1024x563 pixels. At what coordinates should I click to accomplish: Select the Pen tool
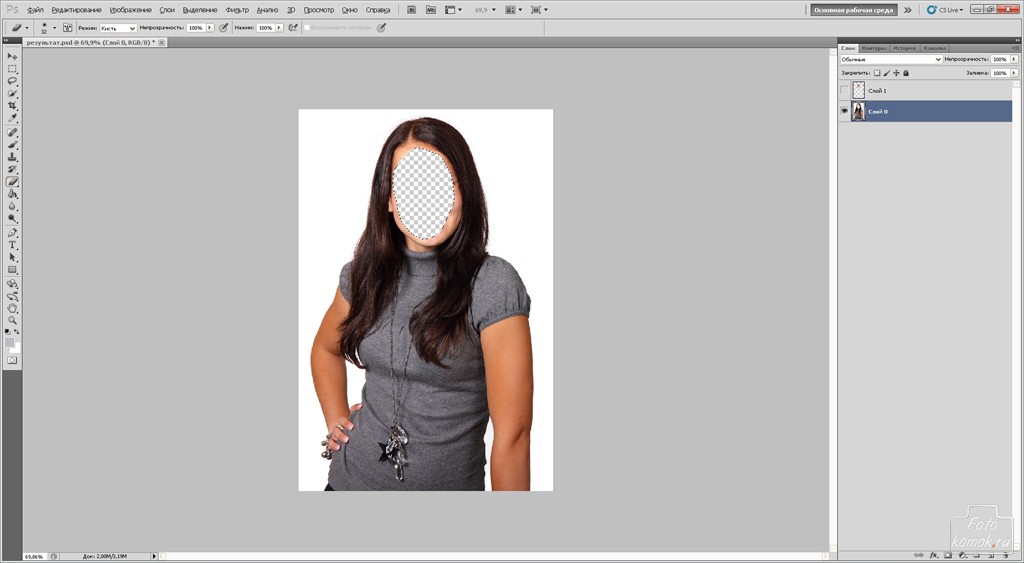coord(12,233)
